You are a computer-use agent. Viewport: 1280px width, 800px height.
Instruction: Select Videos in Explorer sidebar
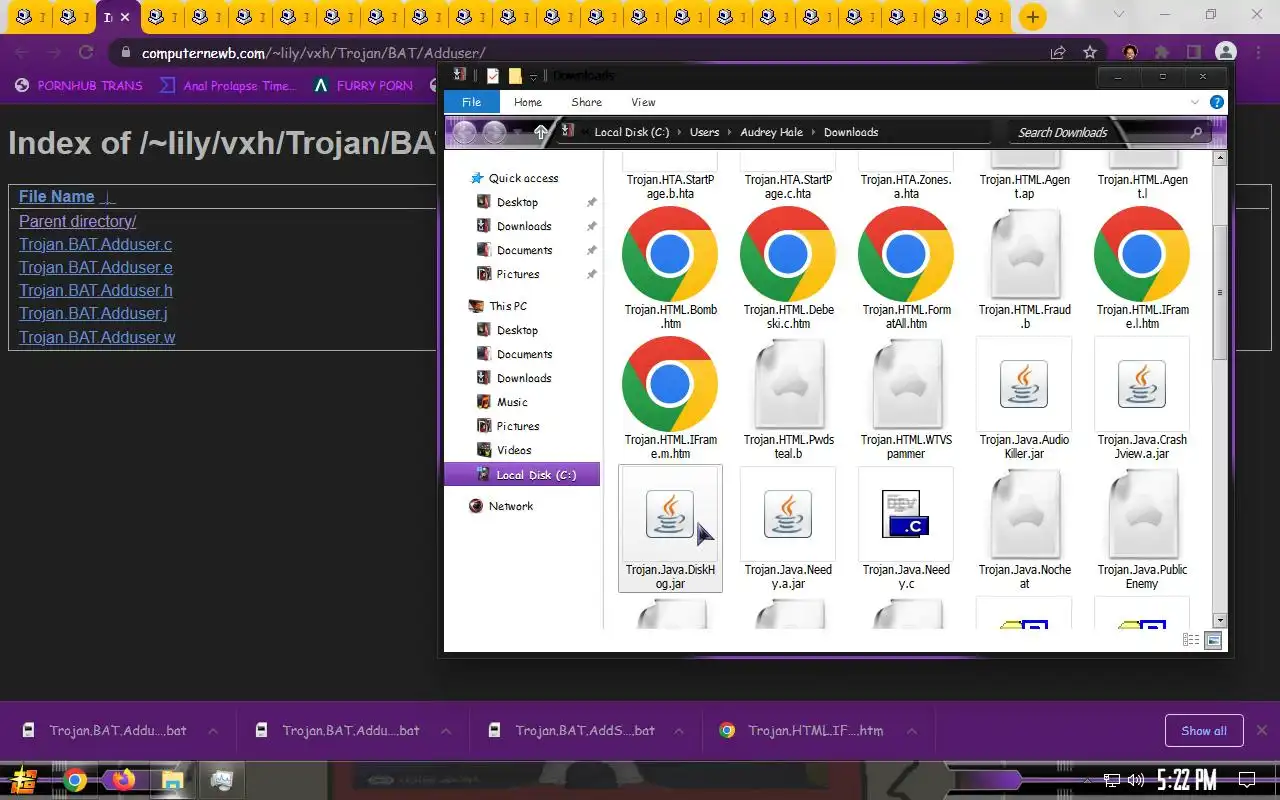514,450
